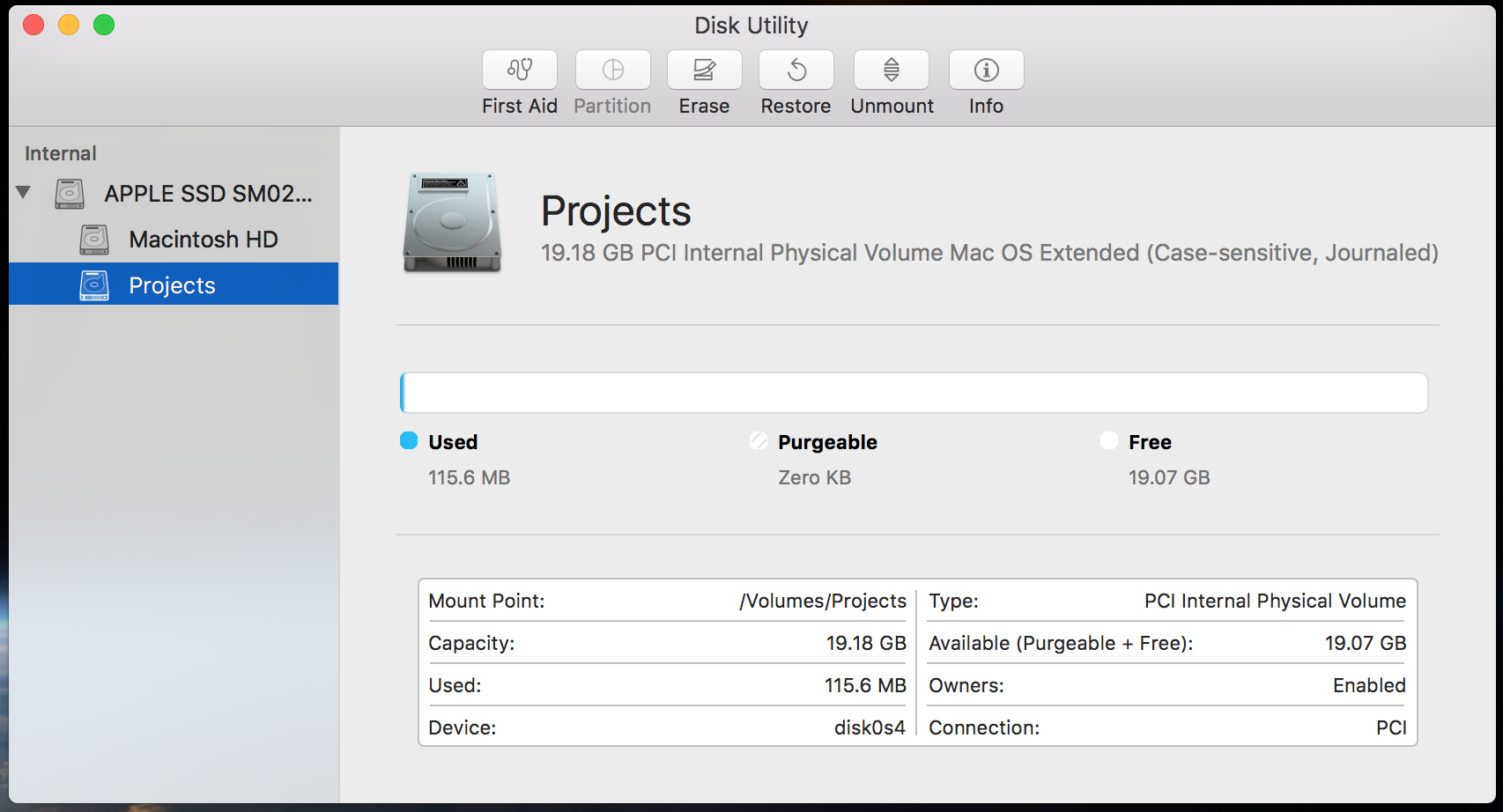The width and height of the screenshot is (1503, 812).
Task: Zoom the Disk Utility window
Action: (104, 25)
